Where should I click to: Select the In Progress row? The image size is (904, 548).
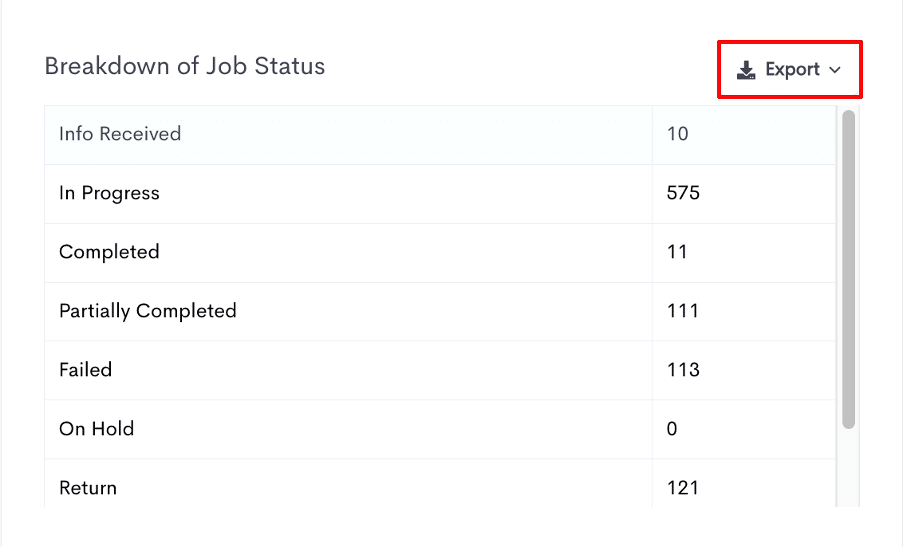click(x=440, y=194)
